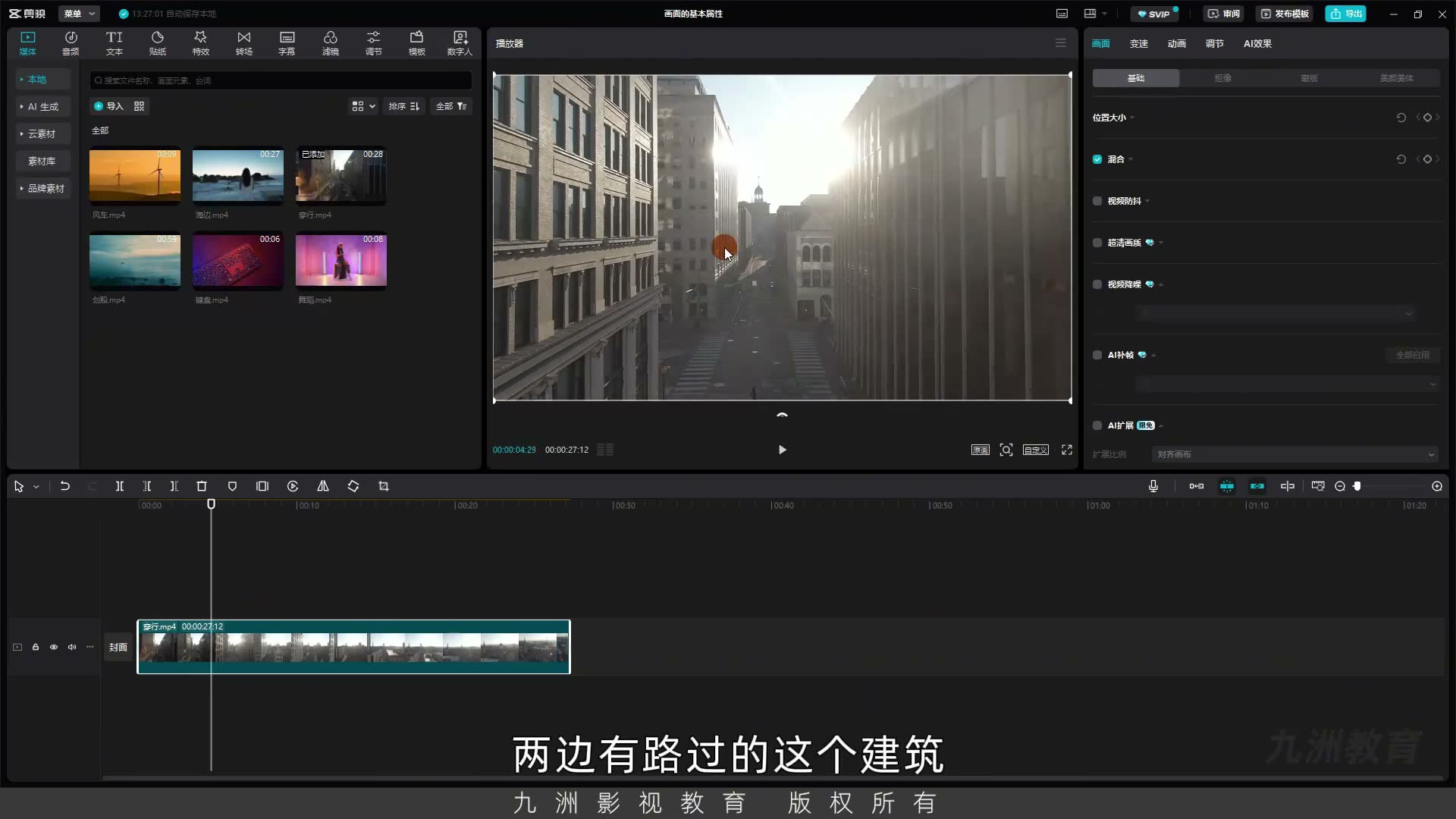Click the media search input field
The height and width of the screenshot is (819, 1456).
(x=281, y=80)
